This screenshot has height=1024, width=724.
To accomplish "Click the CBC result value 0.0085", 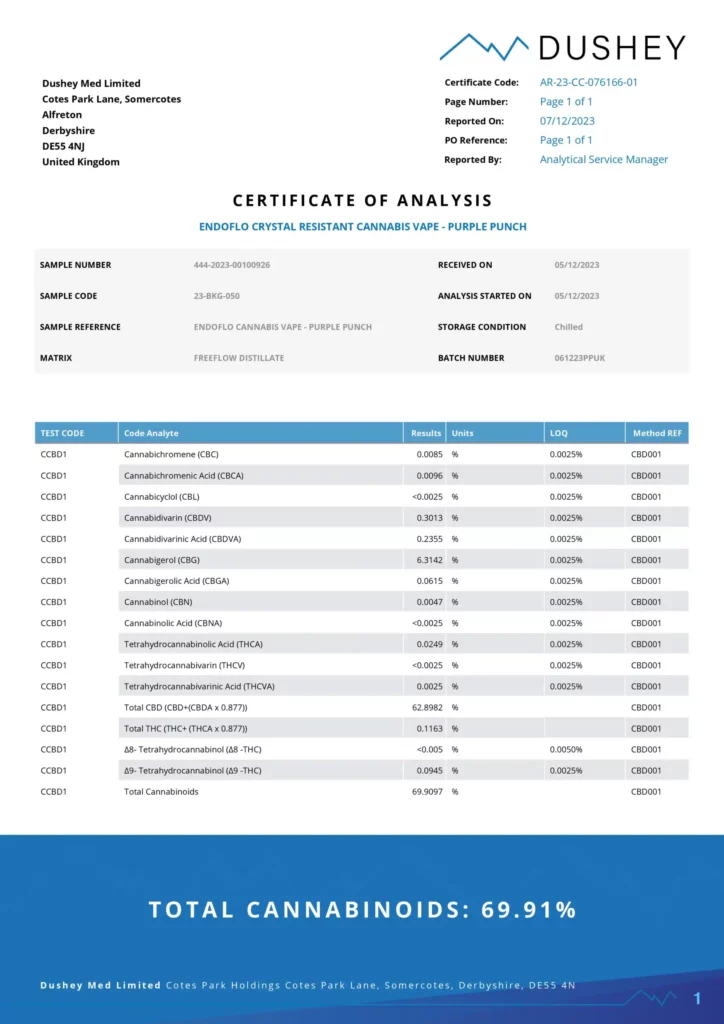I will tap(430, 454).
